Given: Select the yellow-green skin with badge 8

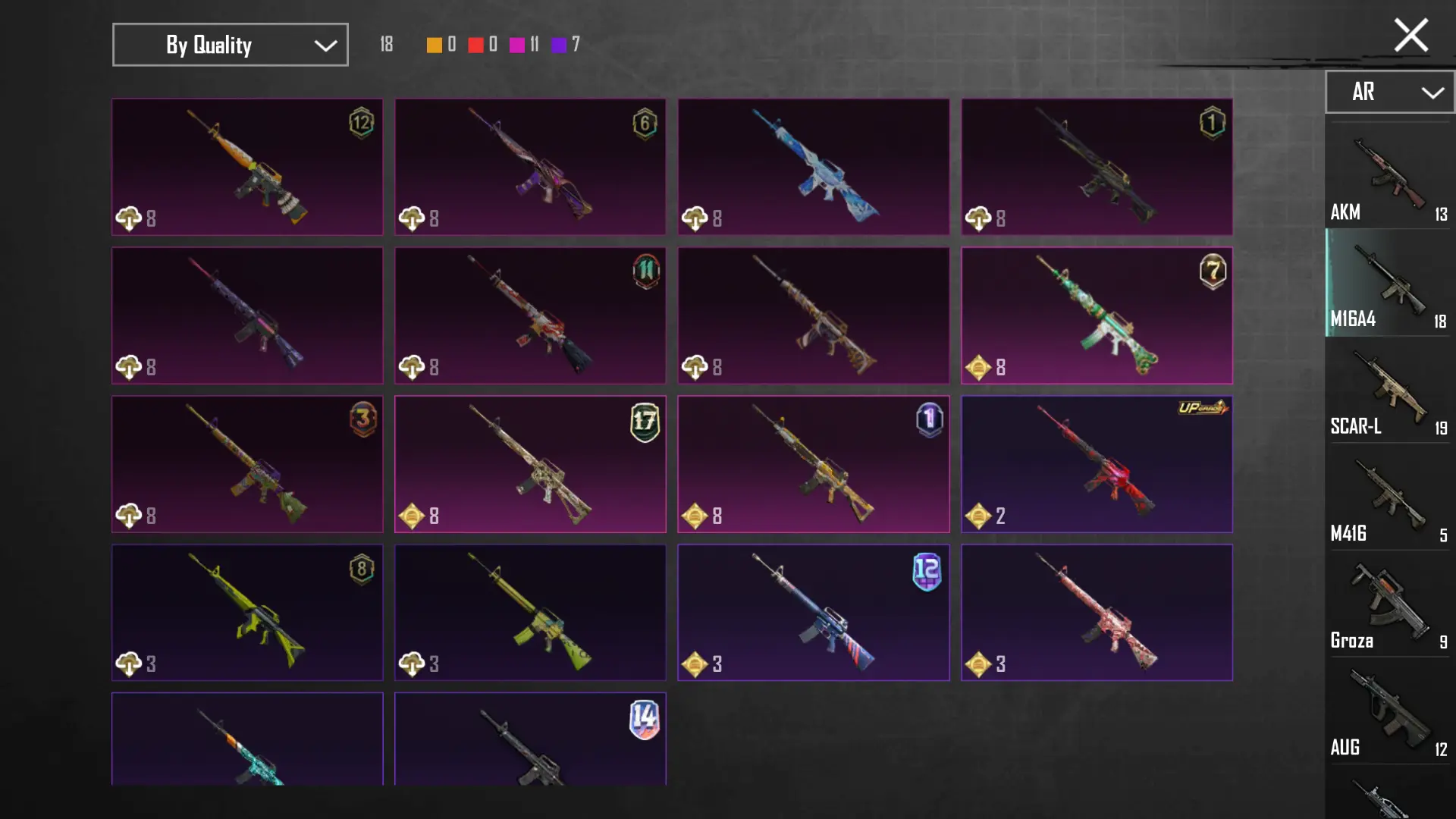Looking at the screenshot, I should [x=247, y=613].
